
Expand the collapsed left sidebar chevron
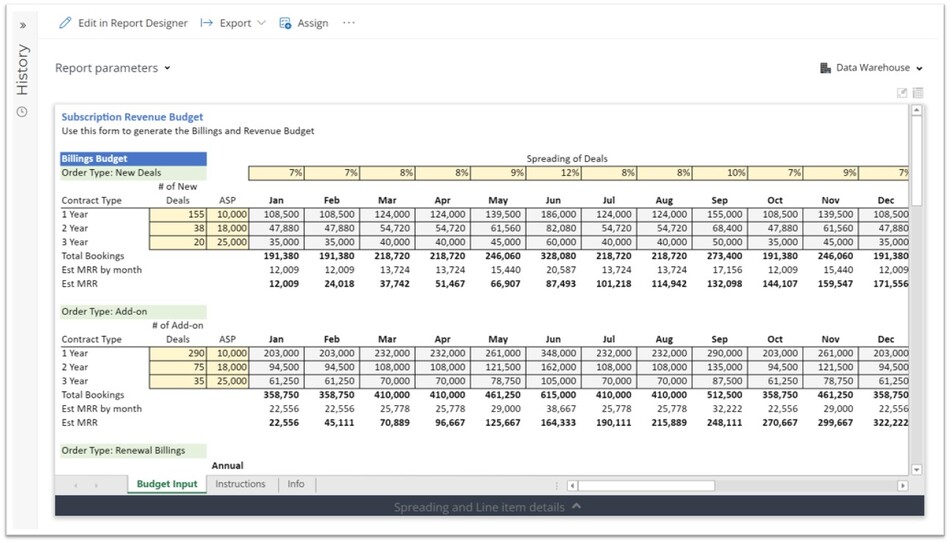click(x=23, y=25)
